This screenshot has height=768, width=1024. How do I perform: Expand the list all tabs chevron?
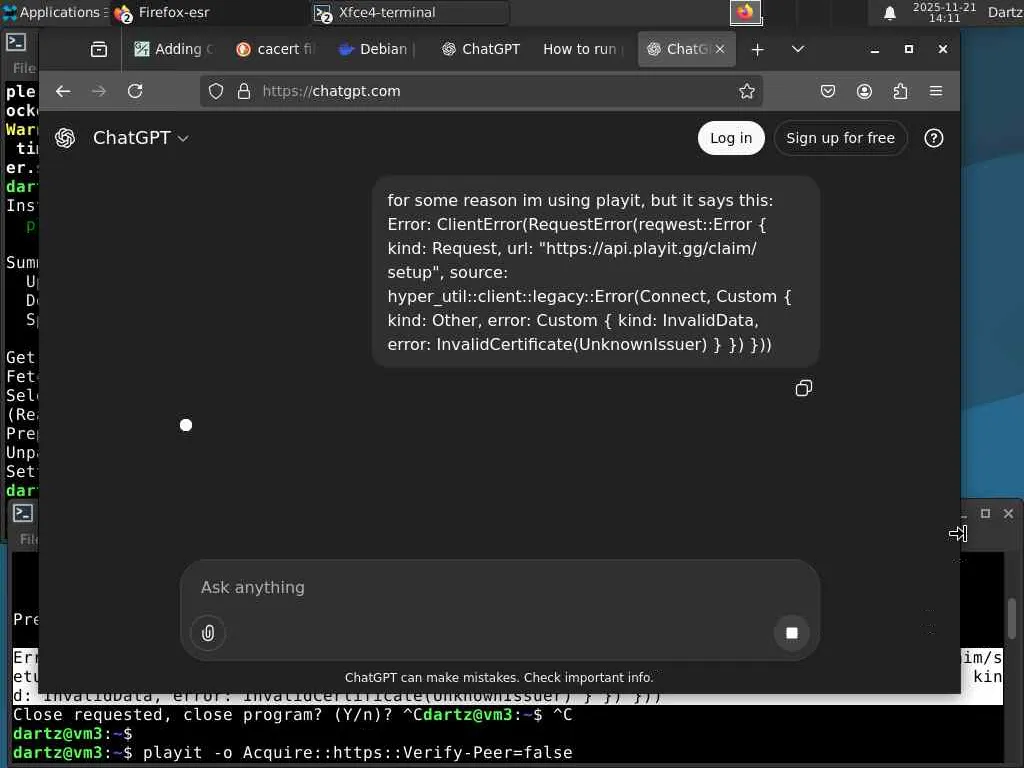point(797,49)
